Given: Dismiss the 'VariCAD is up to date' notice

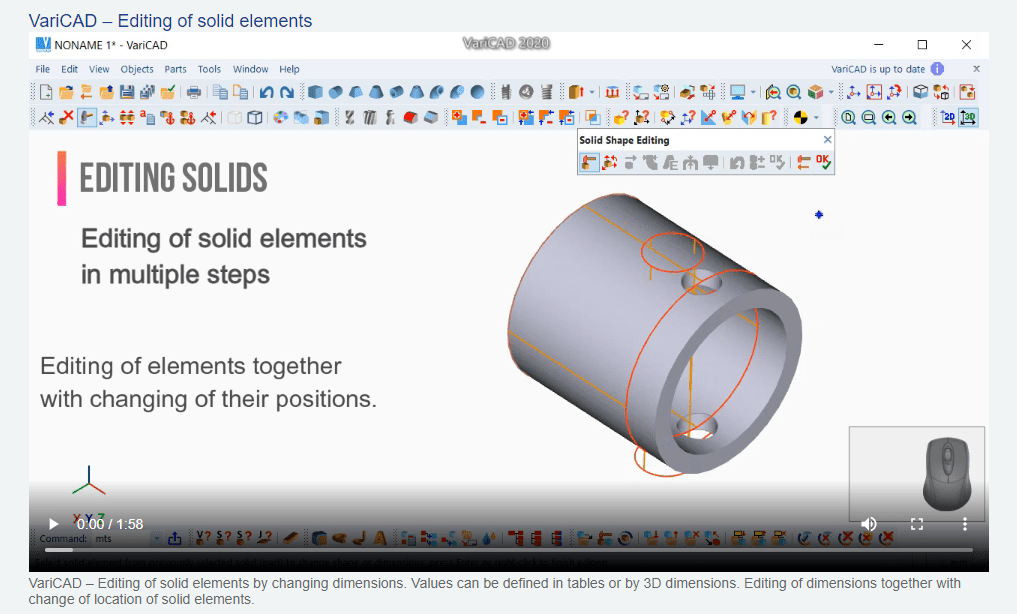Looking at the screenshot, I should pyautogui.click(x=976, y=69).
